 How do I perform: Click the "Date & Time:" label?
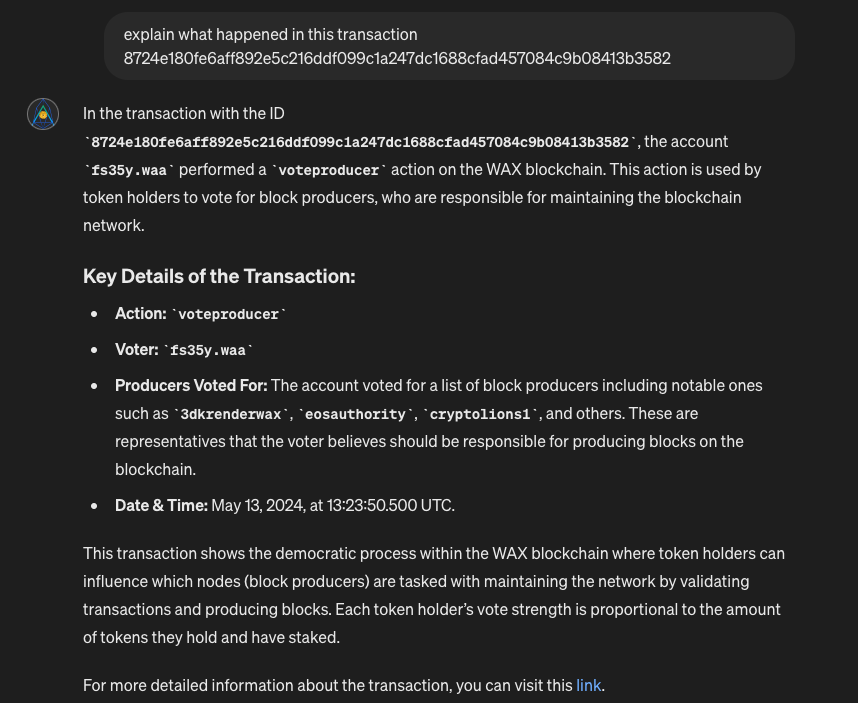click(161, 505)
